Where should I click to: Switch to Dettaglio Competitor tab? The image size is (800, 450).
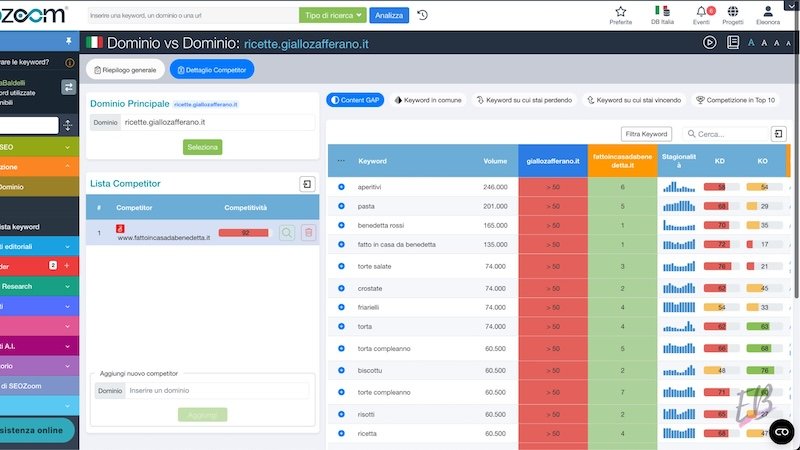tap(212, 70)
